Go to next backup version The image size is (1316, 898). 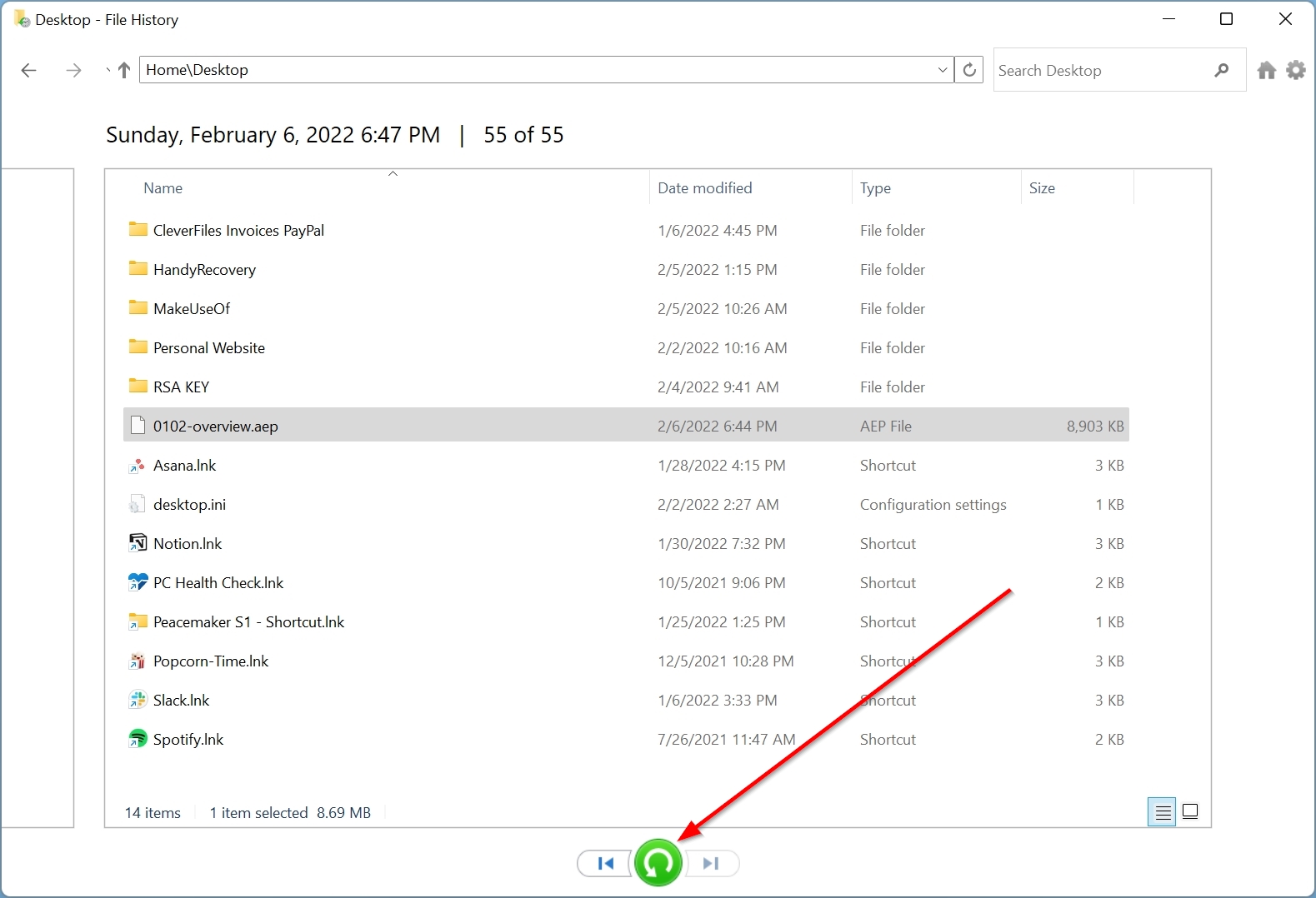point(712,864)
